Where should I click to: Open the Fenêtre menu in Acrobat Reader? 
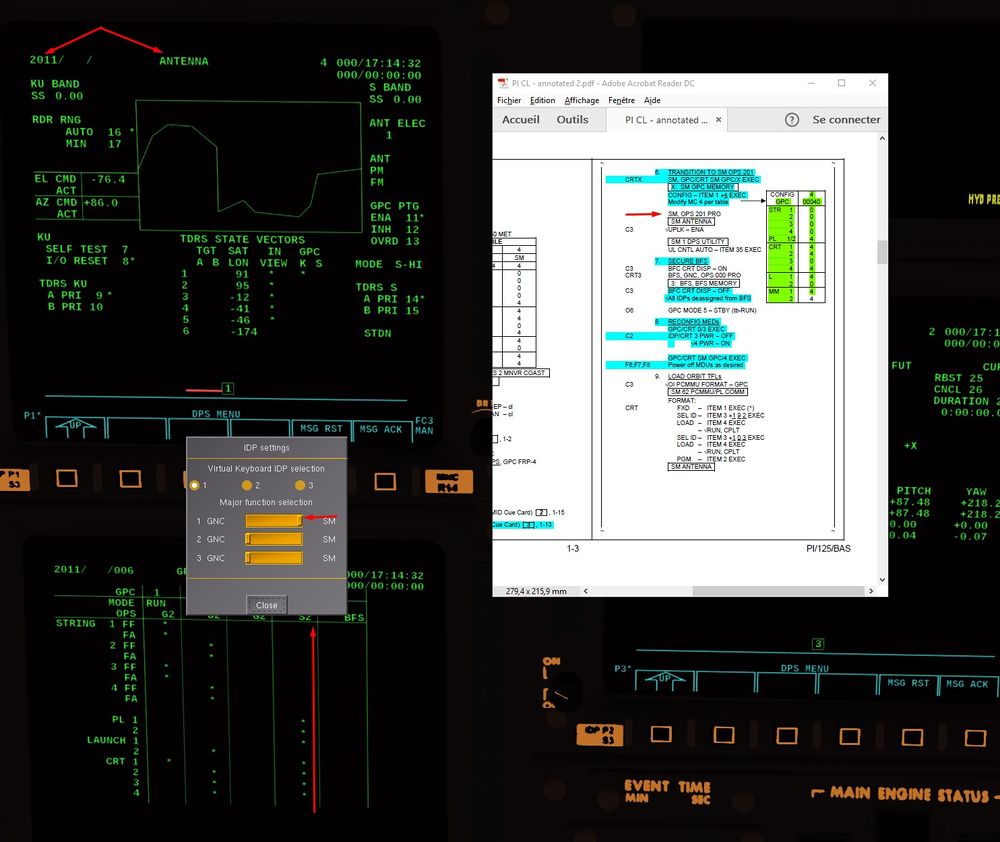pyautogui.click(x=621, y=100)
